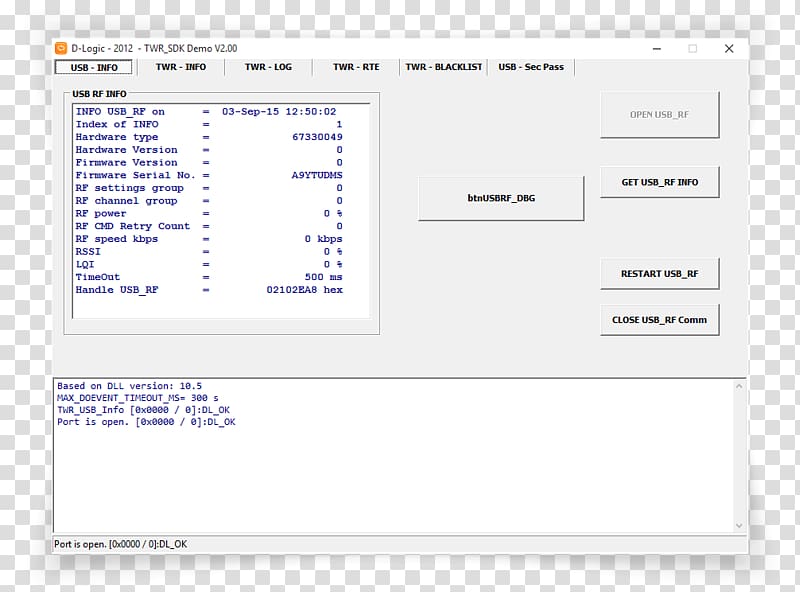This screenshot has height=592, width=800.
Task: Restart USB_RF with the RESTART button
Action: point(660,274)
